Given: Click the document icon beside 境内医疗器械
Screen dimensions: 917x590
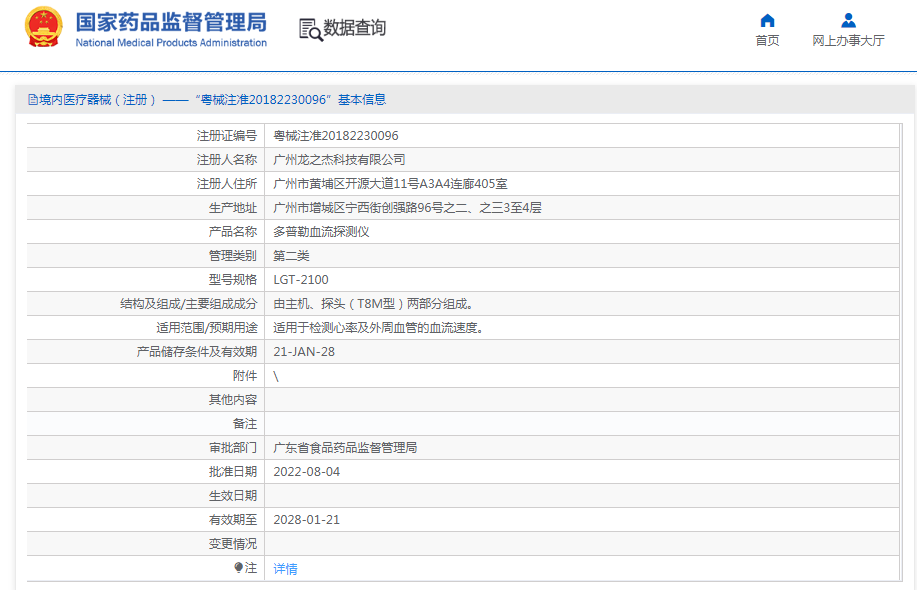Looking at the screenshot, I should pos(32,100).
